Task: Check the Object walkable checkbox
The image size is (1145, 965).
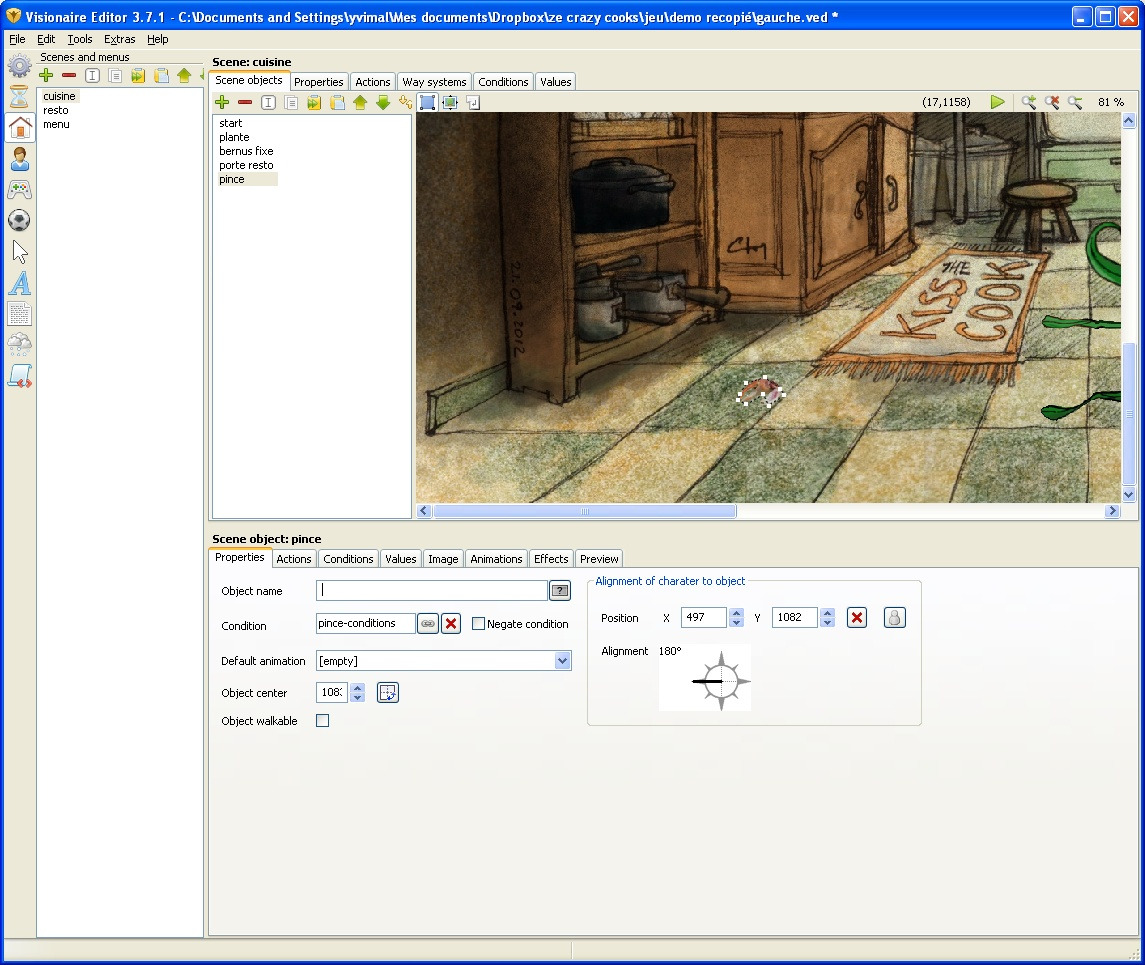Action: pos(322,721)
